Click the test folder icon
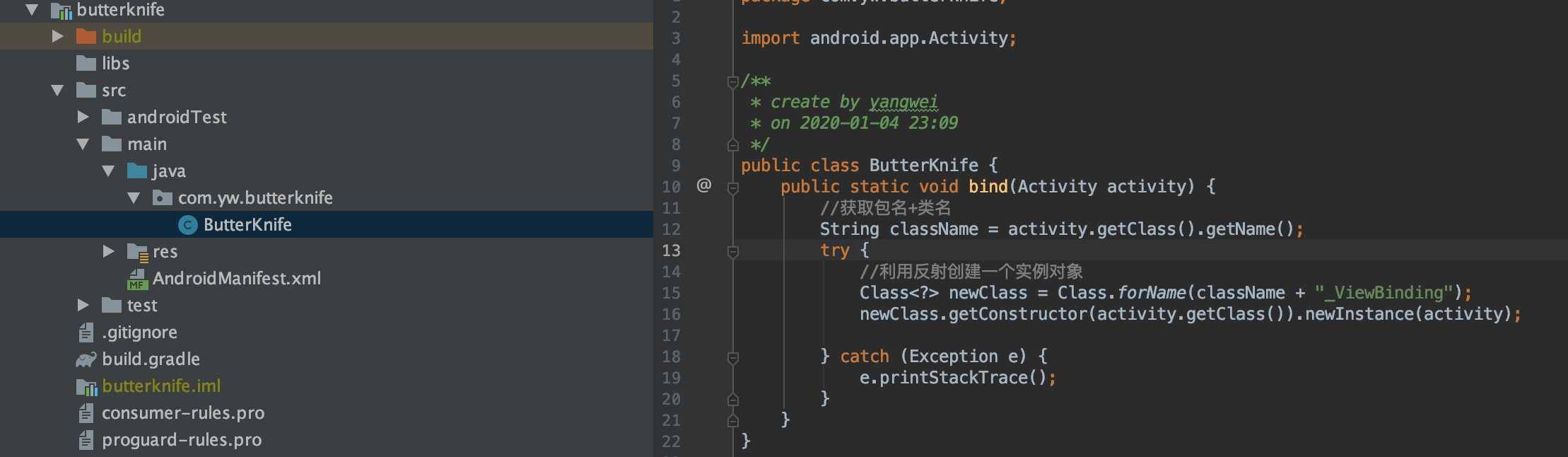Image resolution: width=1568 pixels, height=457 pixels. 112,305
